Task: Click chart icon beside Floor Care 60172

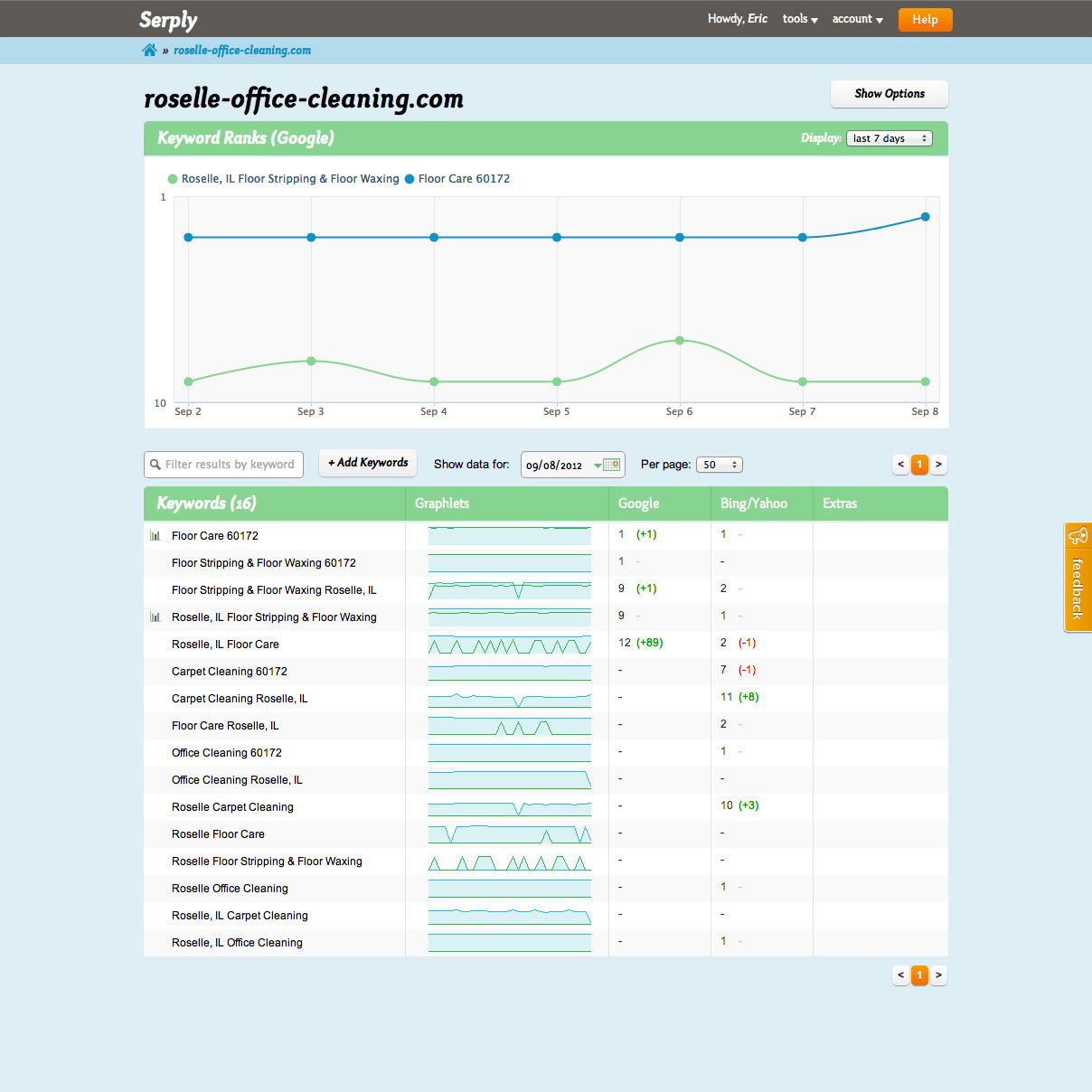Action: coord(155,536)
